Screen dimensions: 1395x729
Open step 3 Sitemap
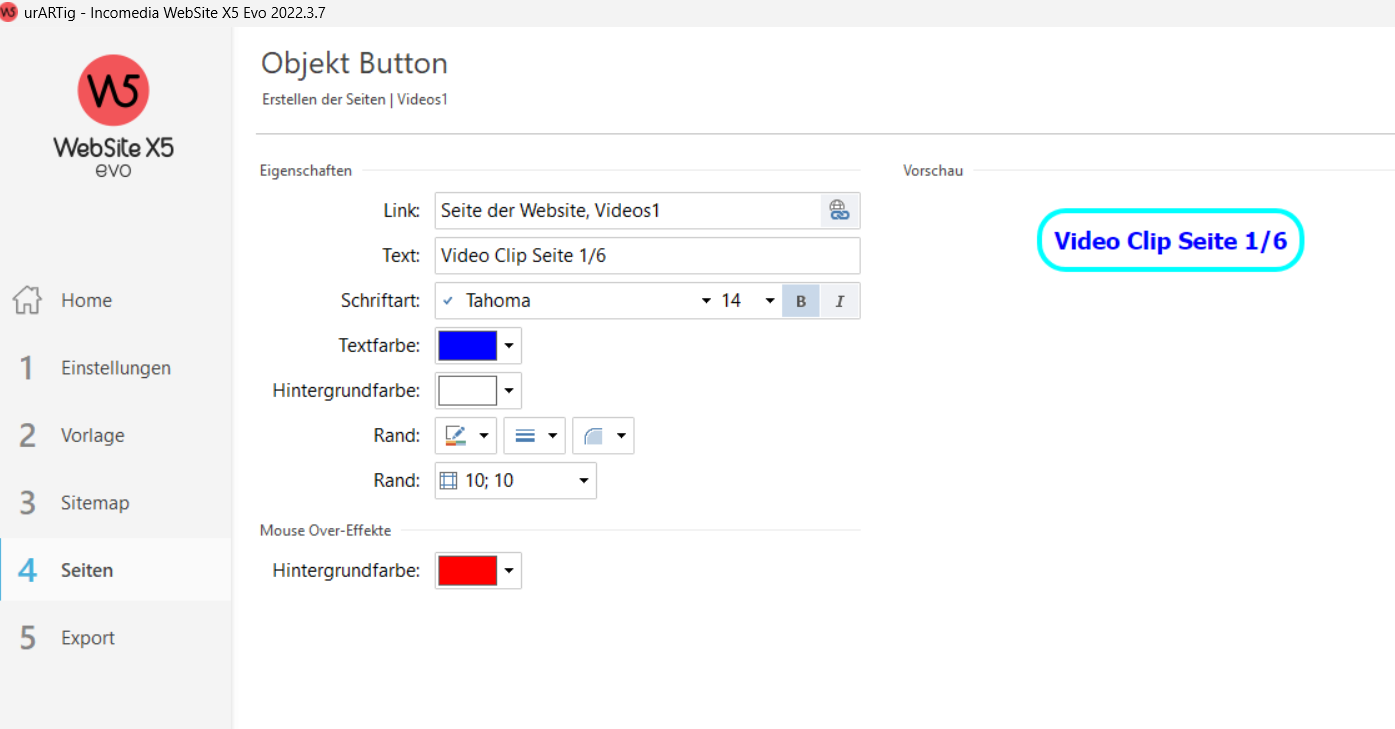click(x=95, y=503)
